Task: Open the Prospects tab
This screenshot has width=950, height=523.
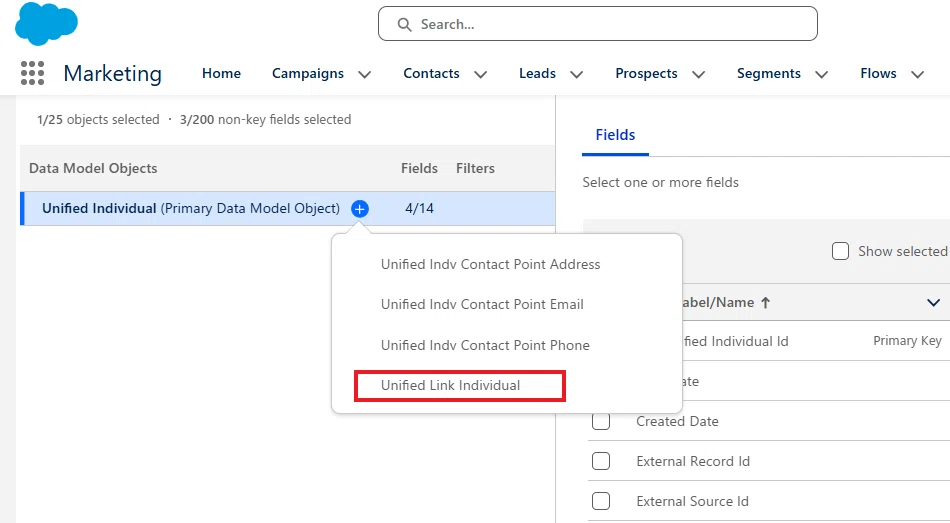Action: [x=646, y=73]
